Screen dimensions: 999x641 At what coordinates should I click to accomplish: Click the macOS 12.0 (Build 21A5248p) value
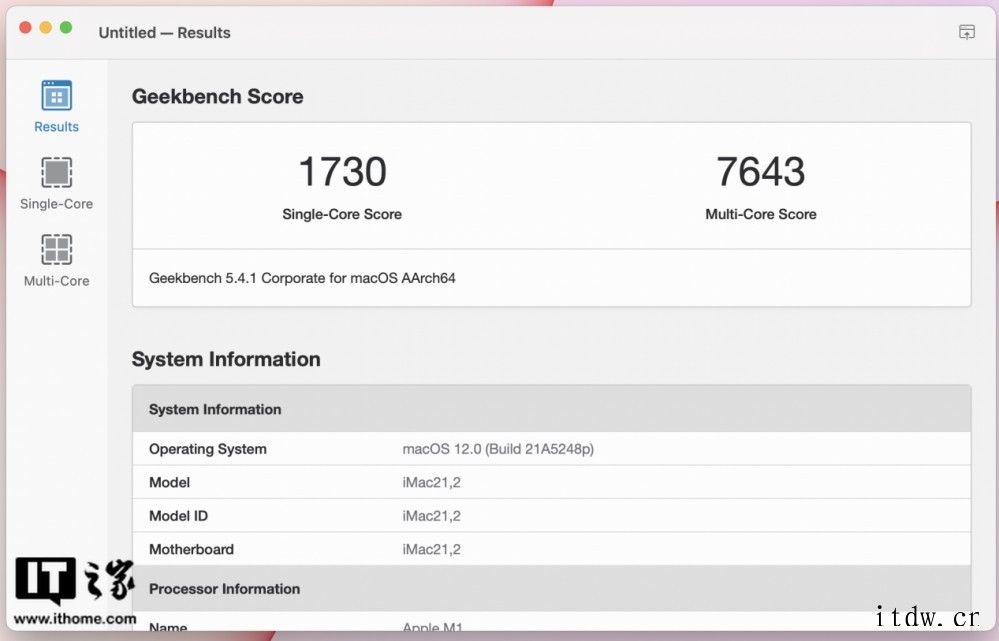[x=498, y=449]
